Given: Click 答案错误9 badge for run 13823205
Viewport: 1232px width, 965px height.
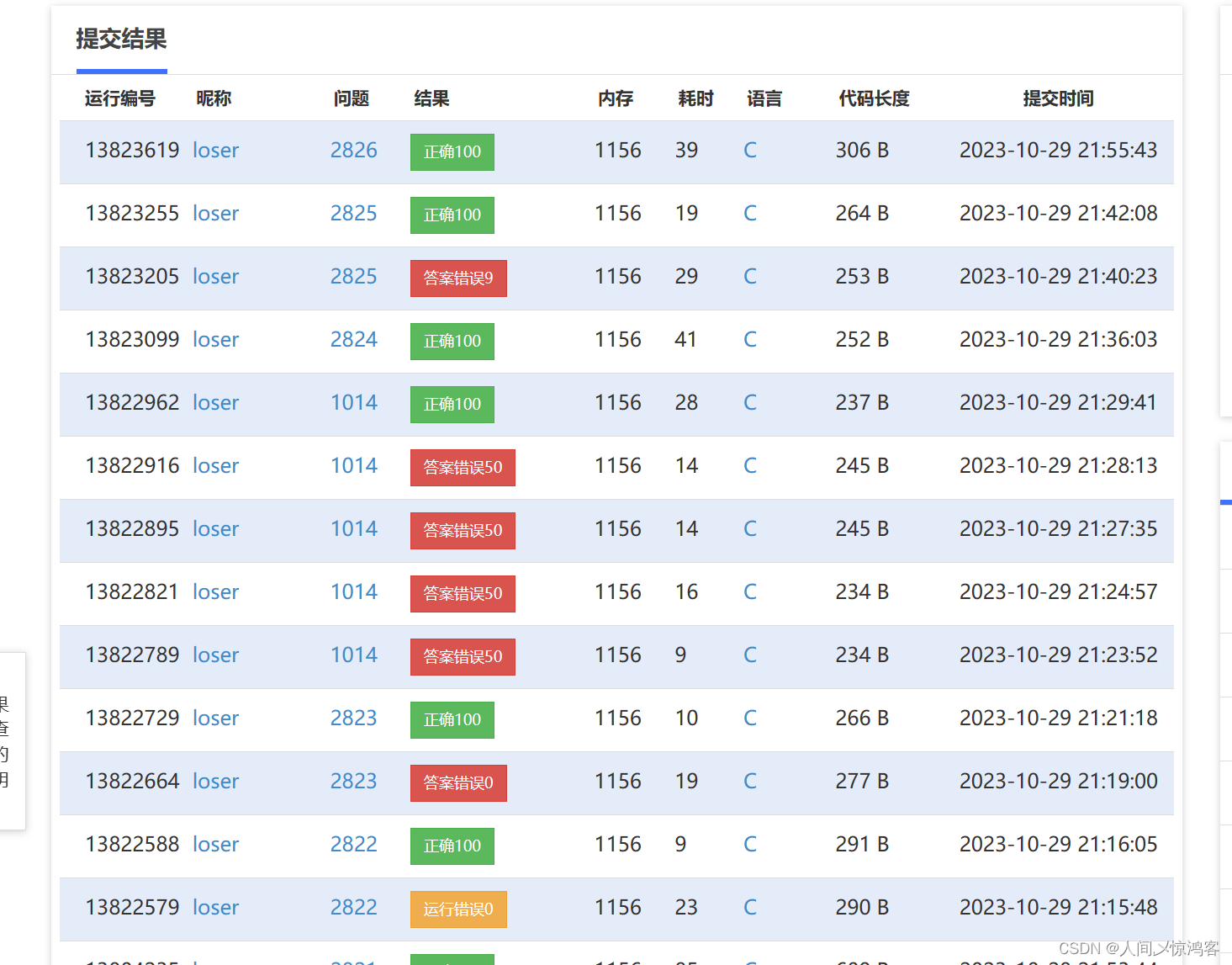Looking at the screenshot, I should click(458, 278).
